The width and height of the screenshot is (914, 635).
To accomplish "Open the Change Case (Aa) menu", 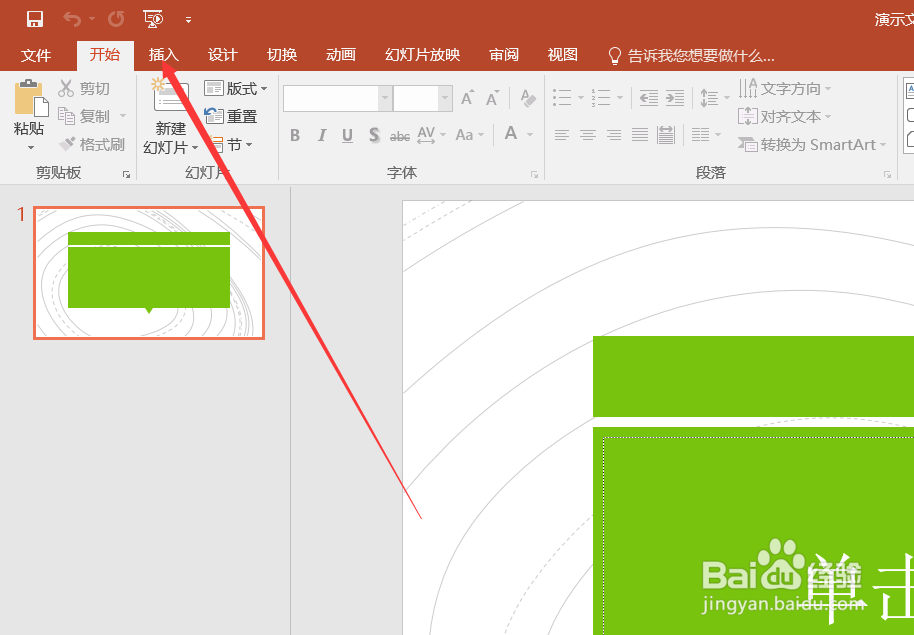I will pyautogui.click(x=470, y=135).
